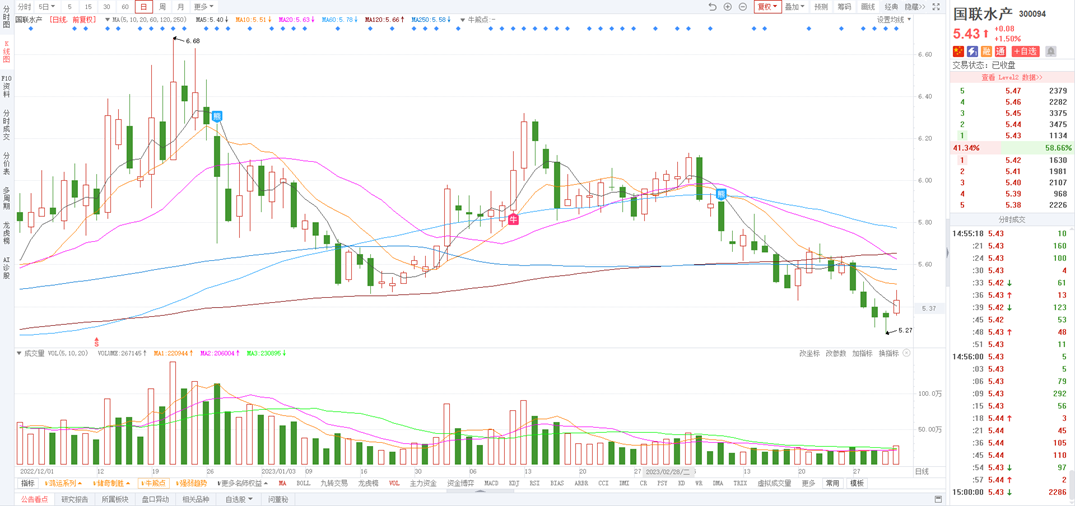
Task: Click the blue lightning bolt badge icon
Action: click(972, 51)
